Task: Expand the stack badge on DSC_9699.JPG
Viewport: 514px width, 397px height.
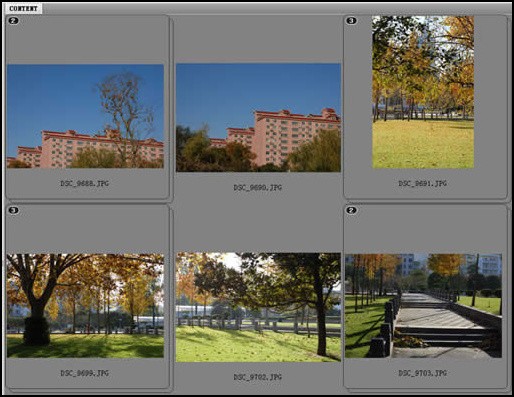Action: click(x=13, y=210)
